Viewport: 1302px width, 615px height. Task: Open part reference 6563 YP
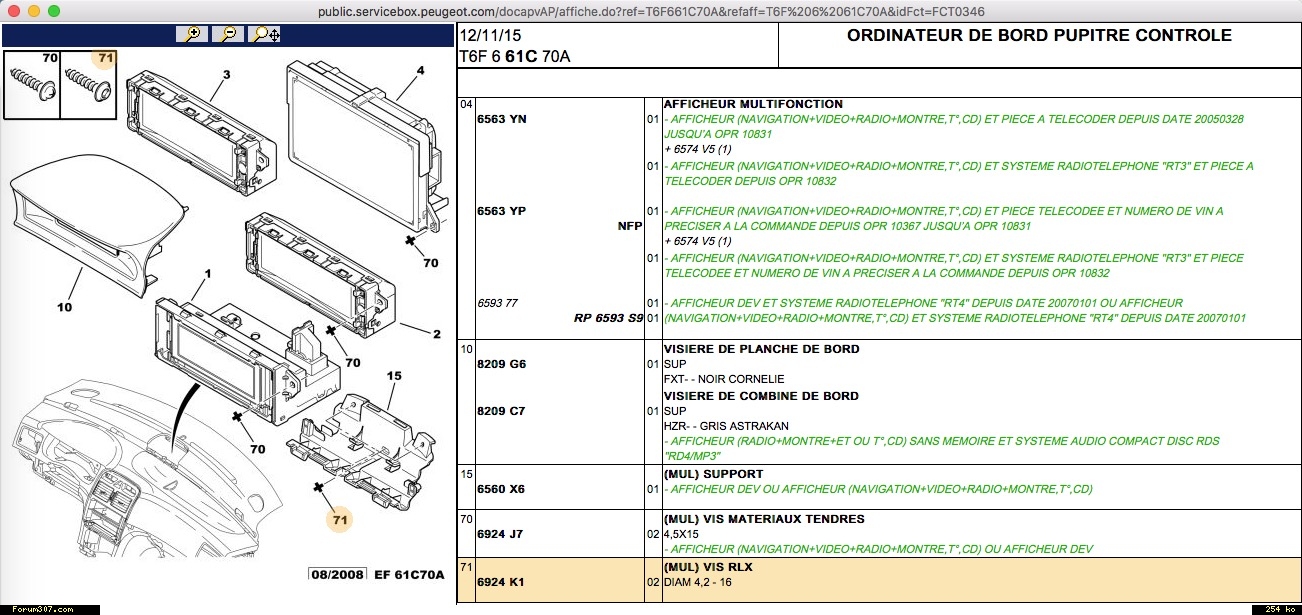tap(503, 211)
